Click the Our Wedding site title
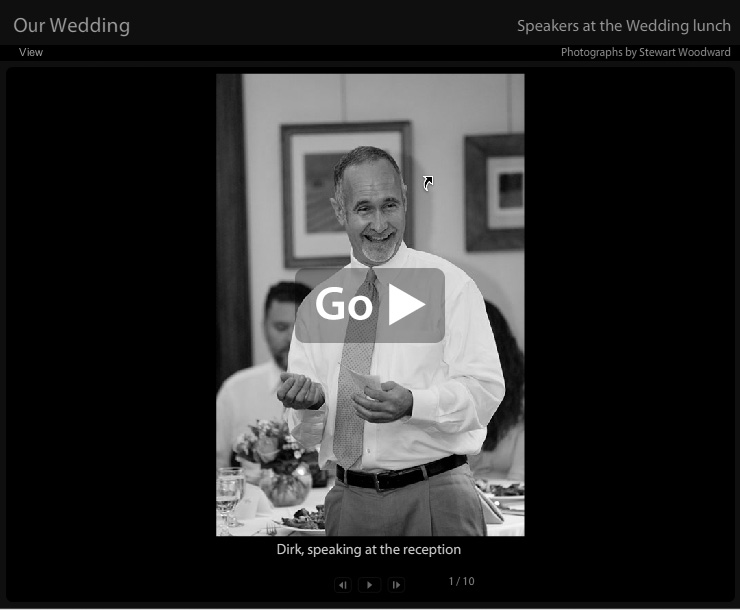The height and width of the screenshot is (610, 740). pyautogui.click(x=71, y=25)
